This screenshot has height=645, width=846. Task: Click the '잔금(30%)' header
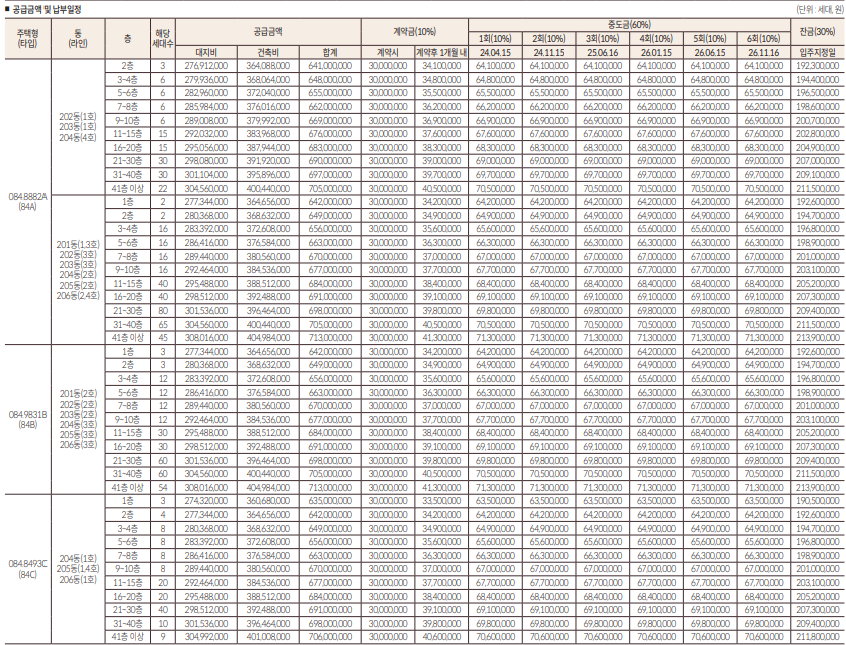point(818,32)
